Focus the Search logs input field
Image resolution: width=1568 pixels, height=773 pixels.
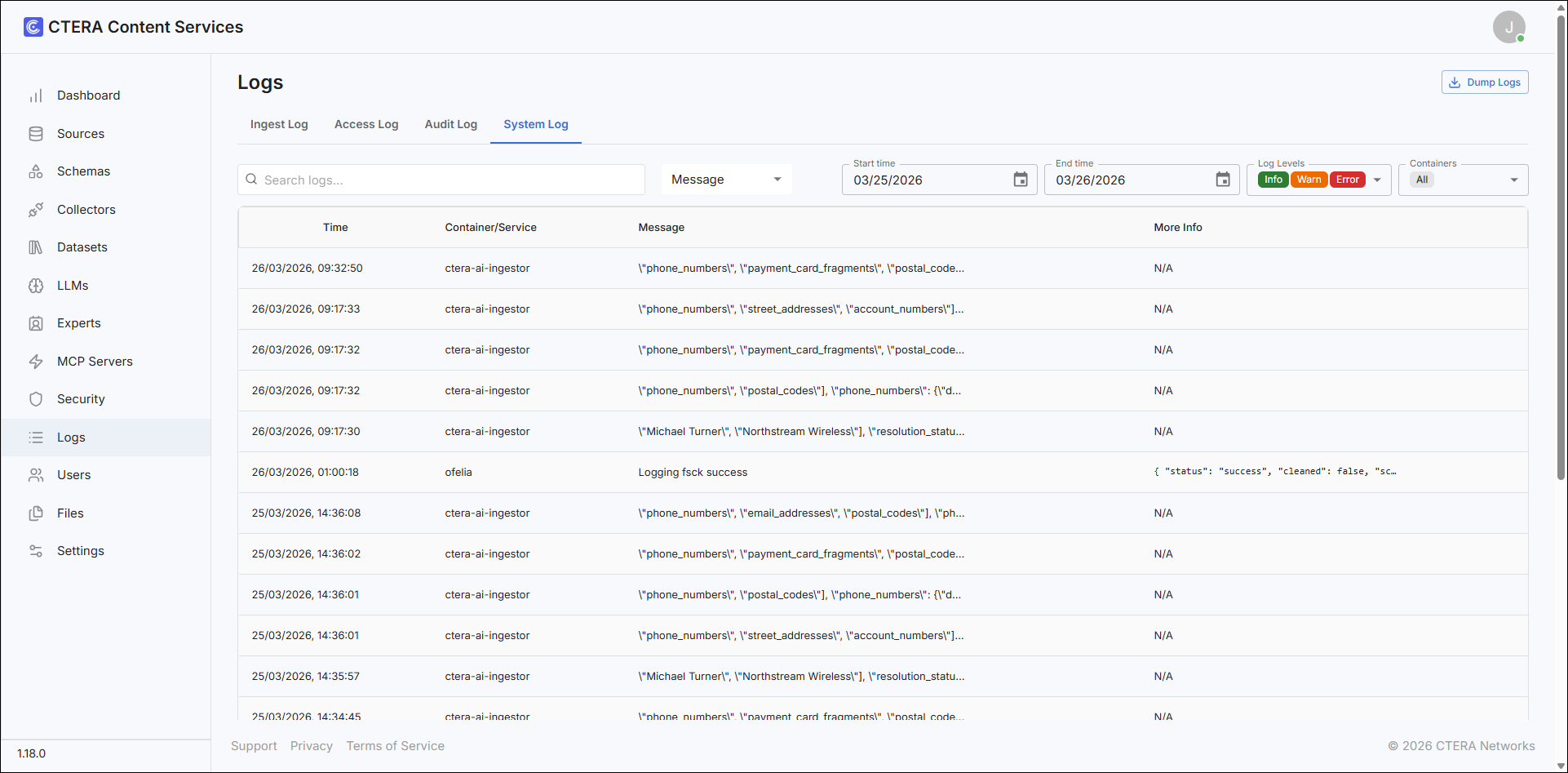[441, 180]
